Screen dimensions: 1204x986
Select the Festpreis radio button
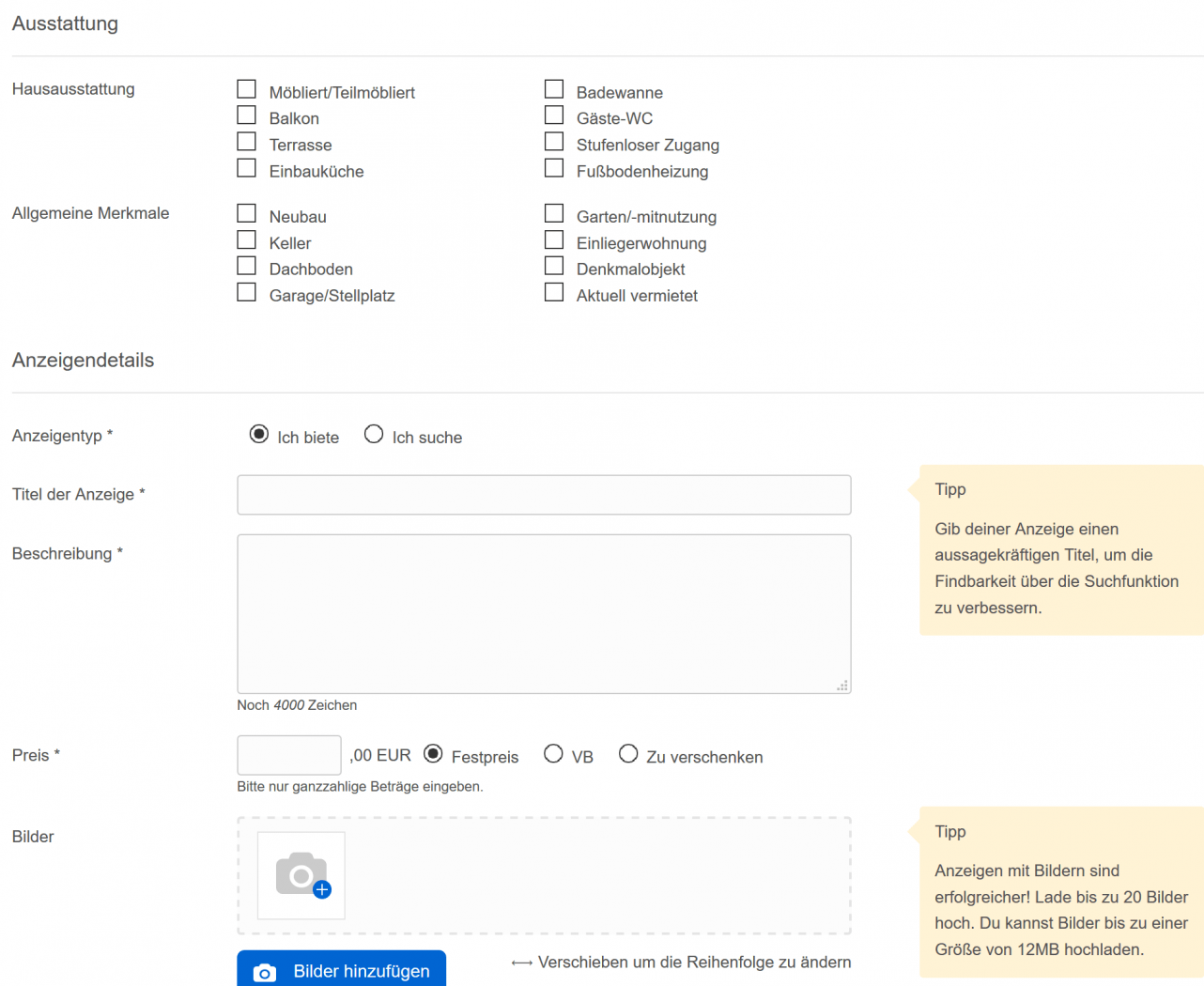point(433,753)
